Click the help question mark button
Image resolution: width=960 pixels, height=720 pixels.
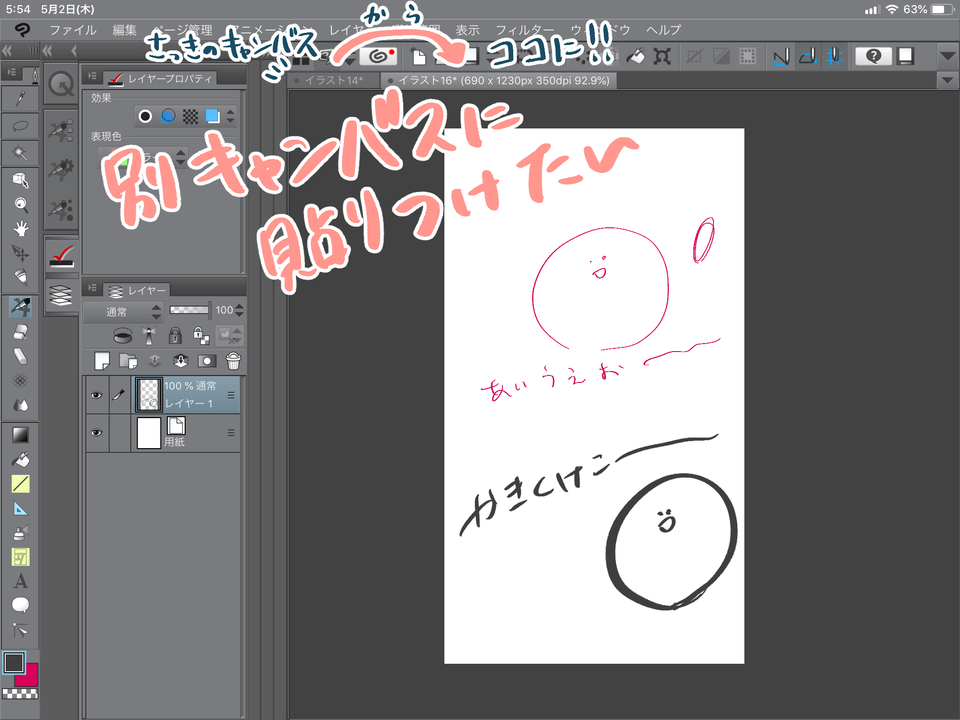coord(872,57)
